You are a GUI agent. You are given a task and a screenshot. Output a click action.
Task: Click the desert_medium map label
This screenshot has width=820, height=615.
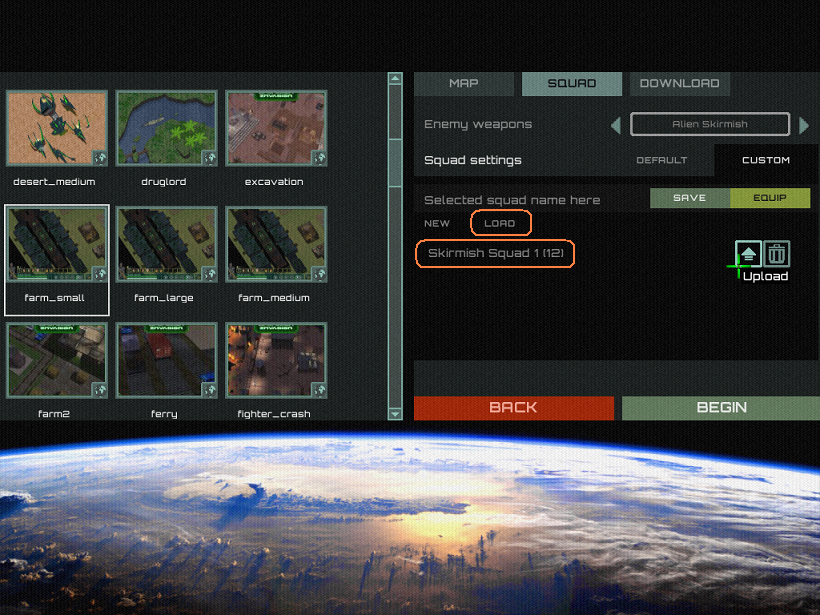tap(54, 182)
